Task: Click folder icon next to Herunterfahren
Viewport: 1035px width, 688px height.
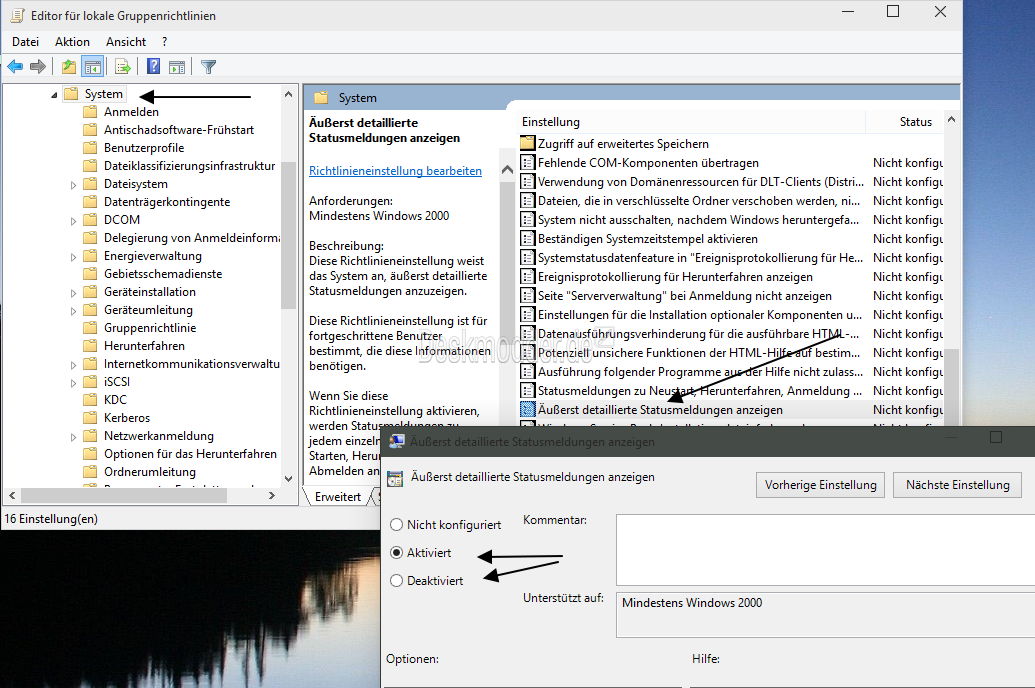Action: [x=90, y=345]
